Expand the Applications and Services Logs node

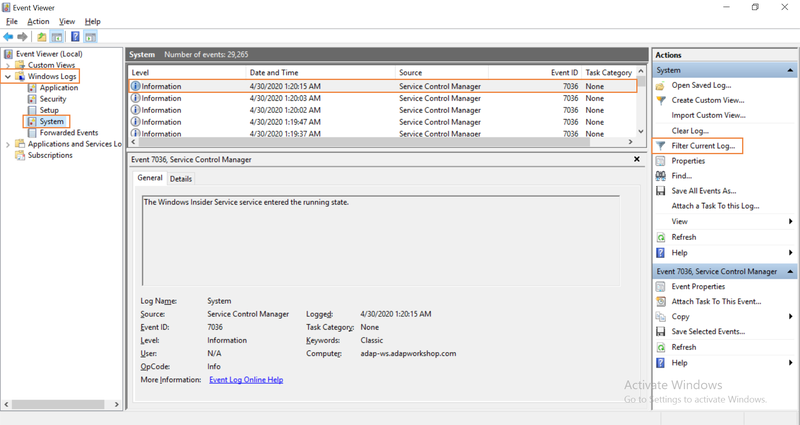tap(8, 144)
